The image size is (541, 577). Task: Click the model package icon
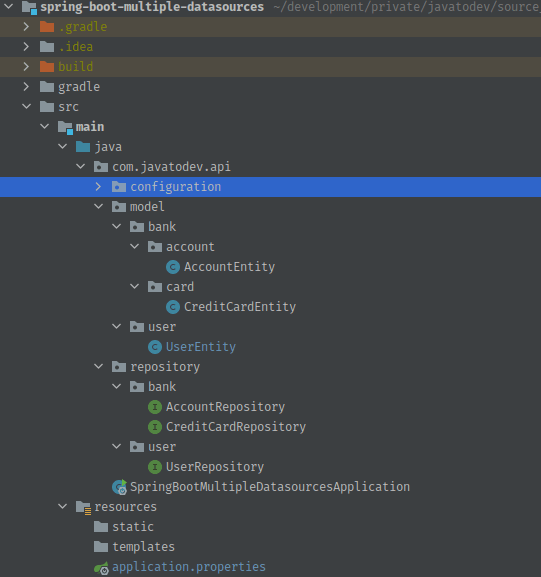(x=119, y=207)
